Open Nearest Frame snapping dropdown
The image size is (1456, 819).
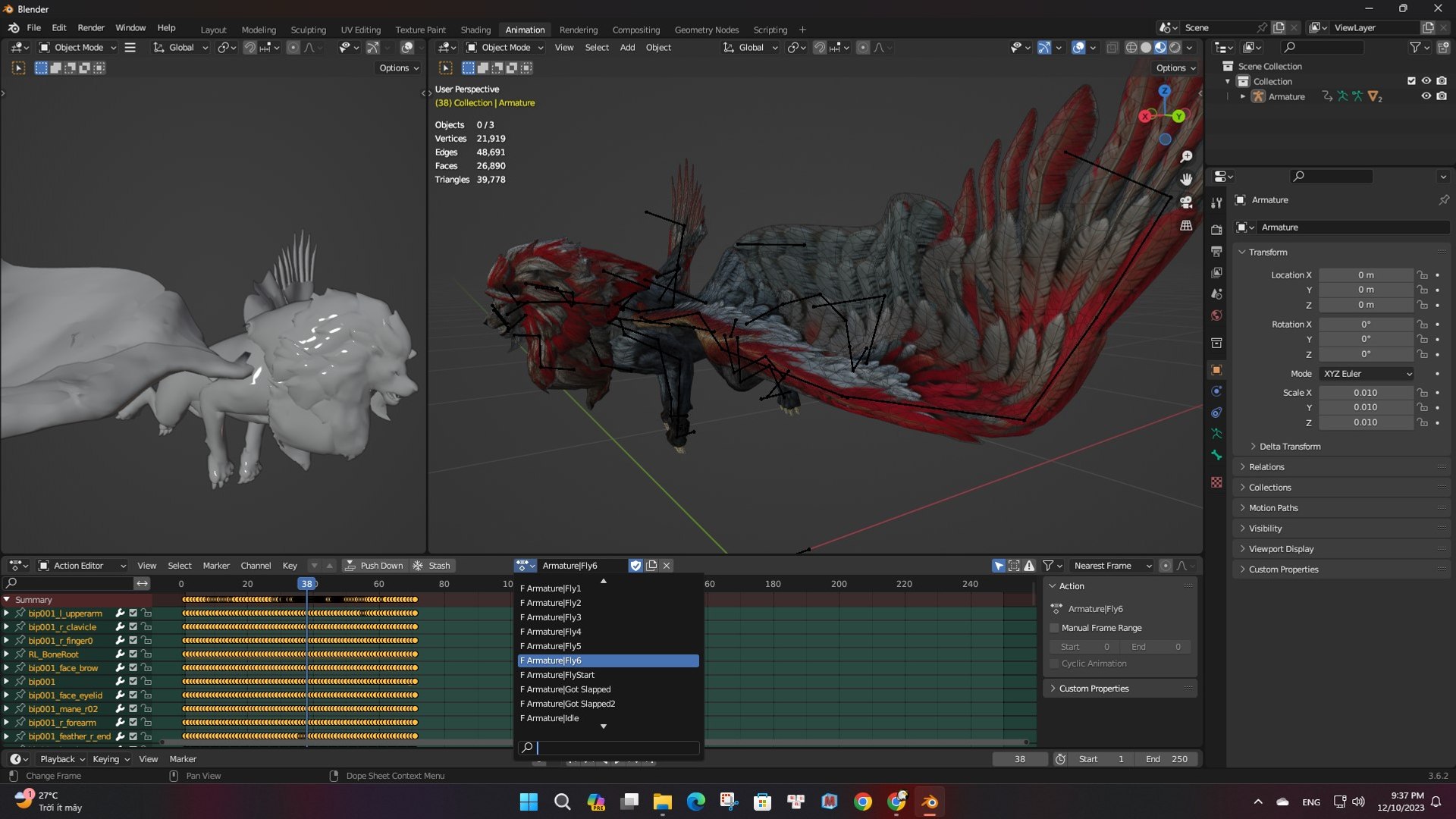(1111, 566)
